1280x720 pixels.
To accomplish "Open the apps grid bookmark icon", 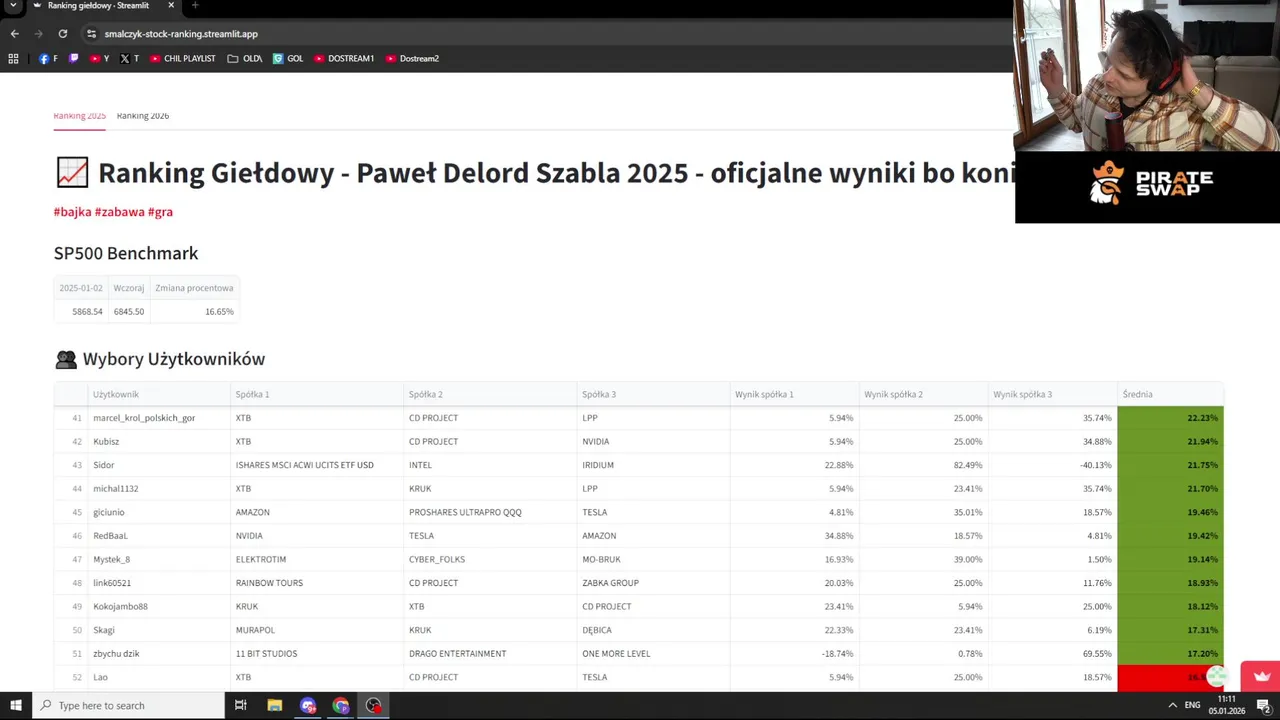I will tap(13, 58).
